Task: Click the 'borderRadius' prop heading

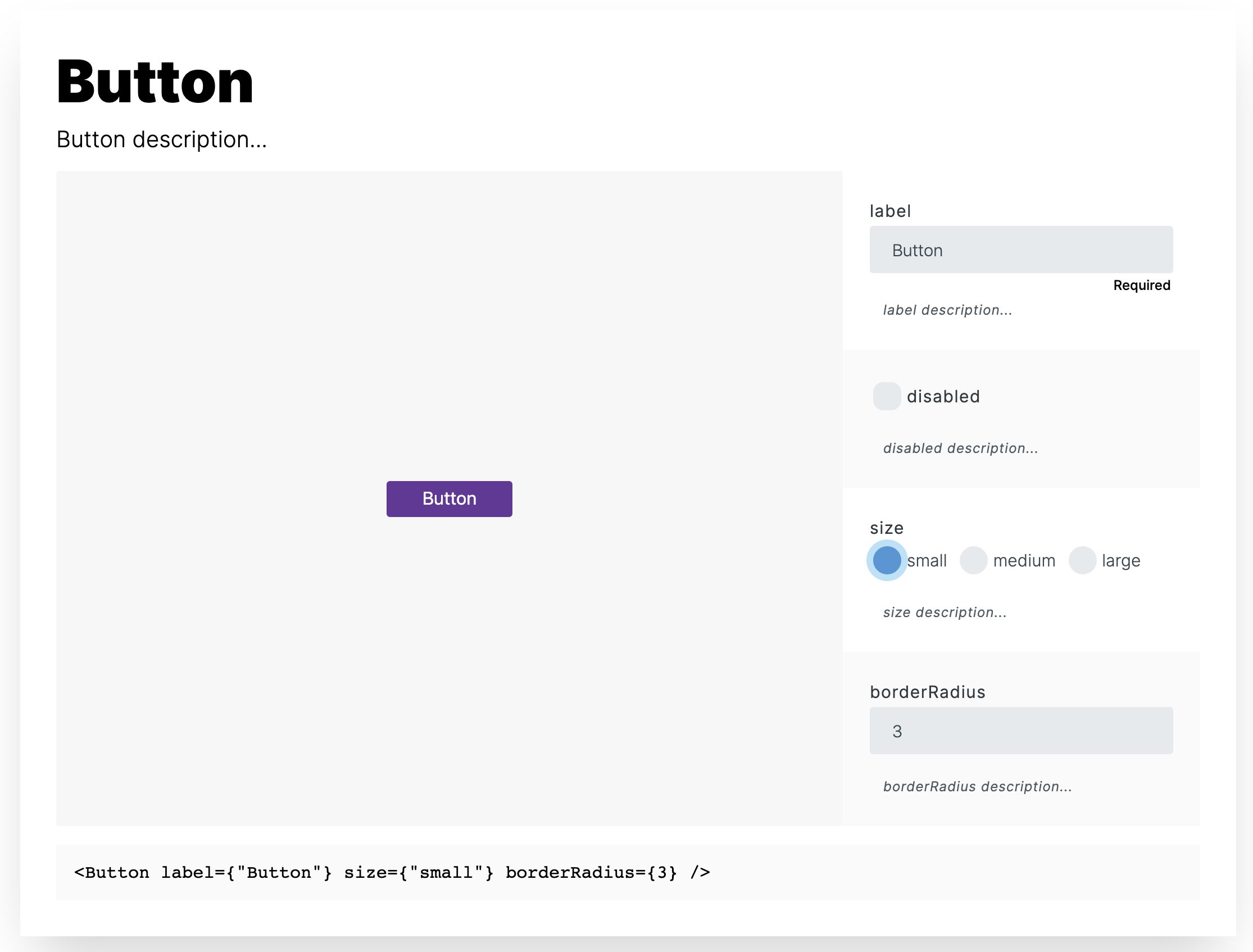Action: (x=927, y=692)
